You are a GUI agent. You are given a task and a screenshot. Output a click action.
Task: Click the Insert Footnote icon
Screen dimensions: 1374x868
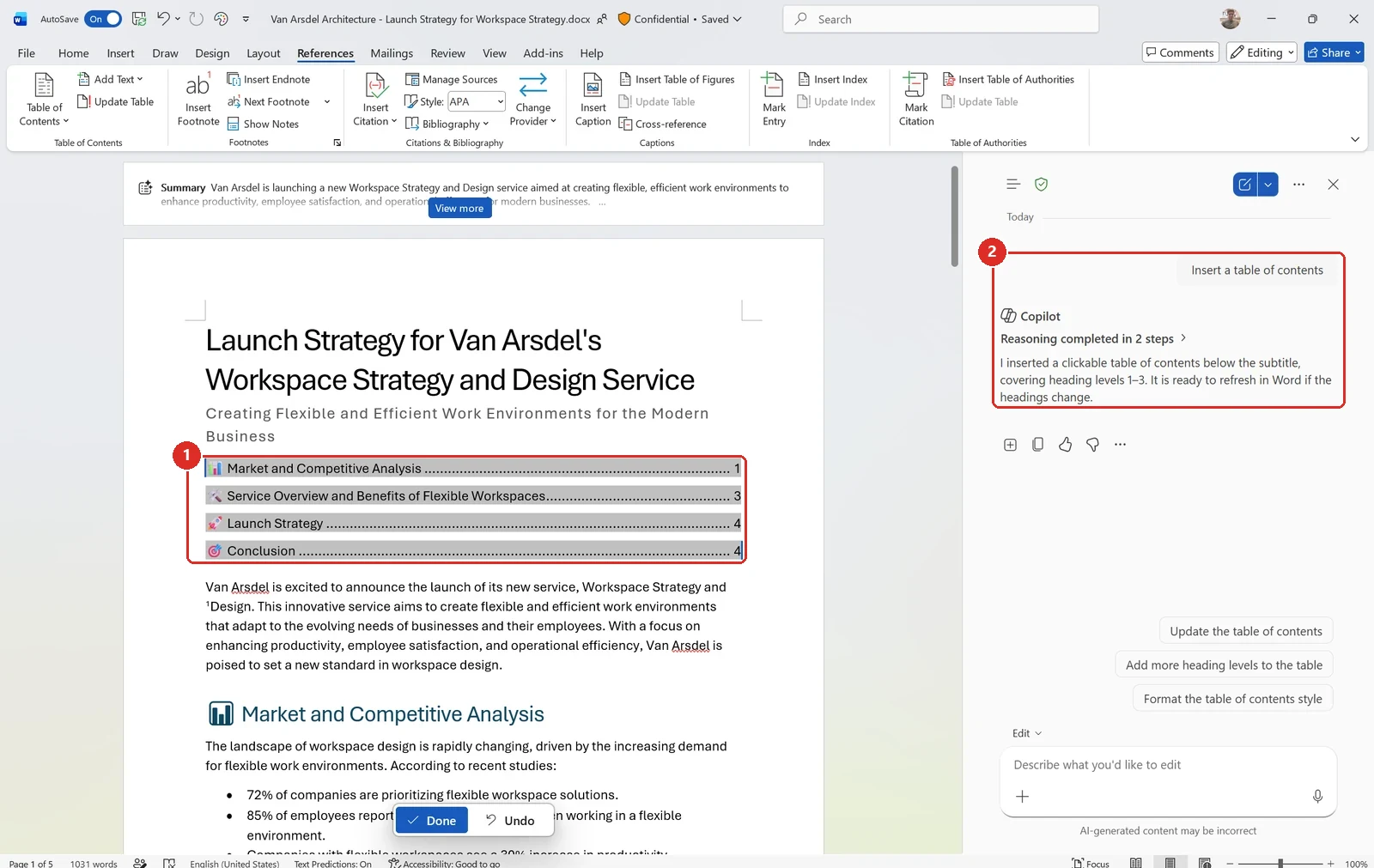coord(198,100)
